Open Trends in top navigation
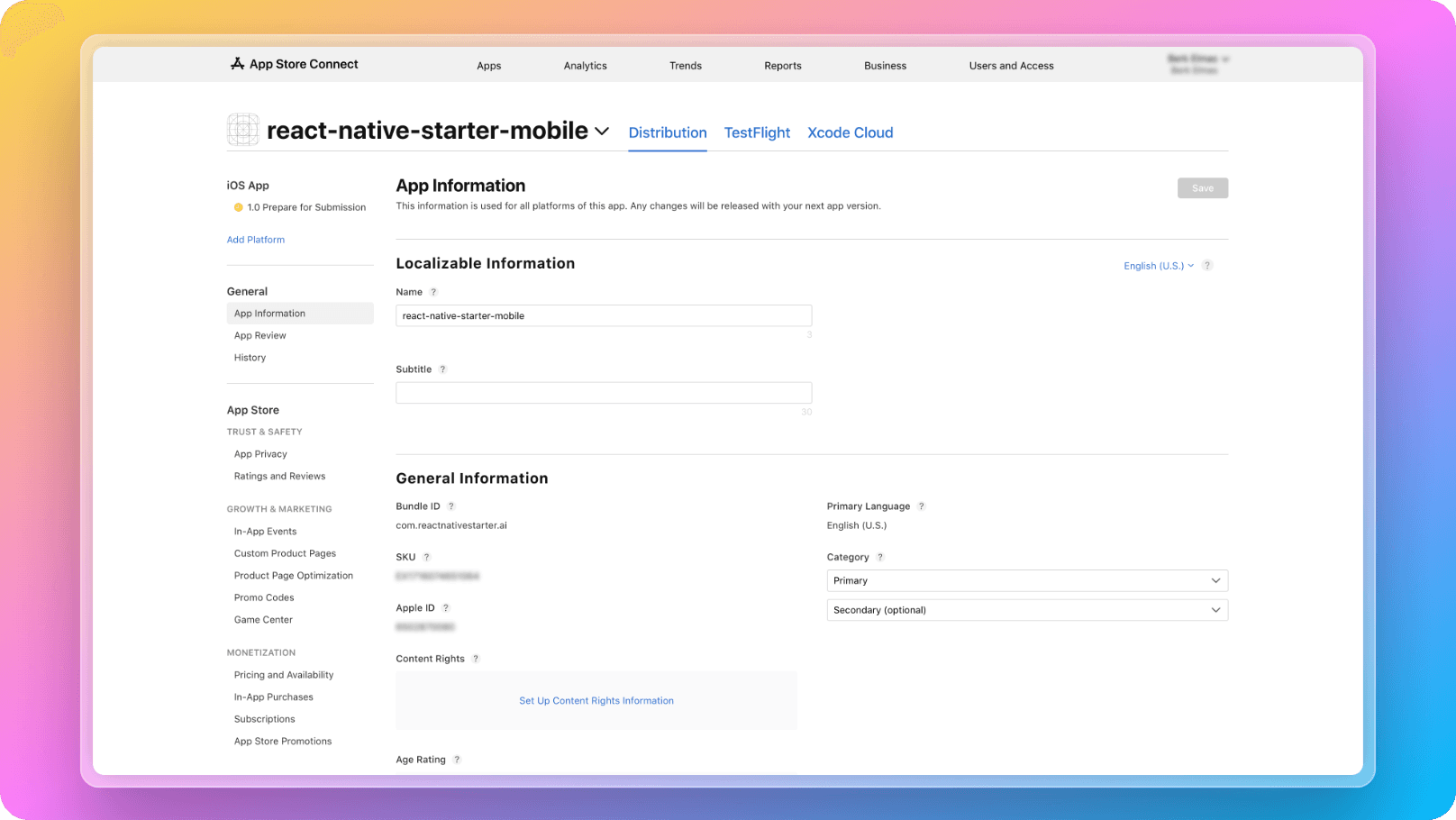1456x820 pixels. coord(686,66)
